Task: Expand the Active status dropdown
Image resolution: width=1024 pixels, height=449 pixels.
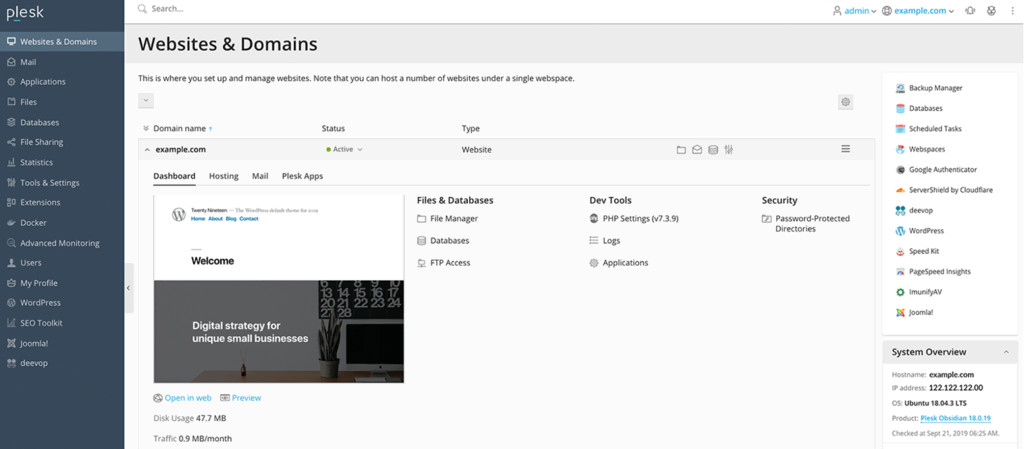Action: coord(344,149)
